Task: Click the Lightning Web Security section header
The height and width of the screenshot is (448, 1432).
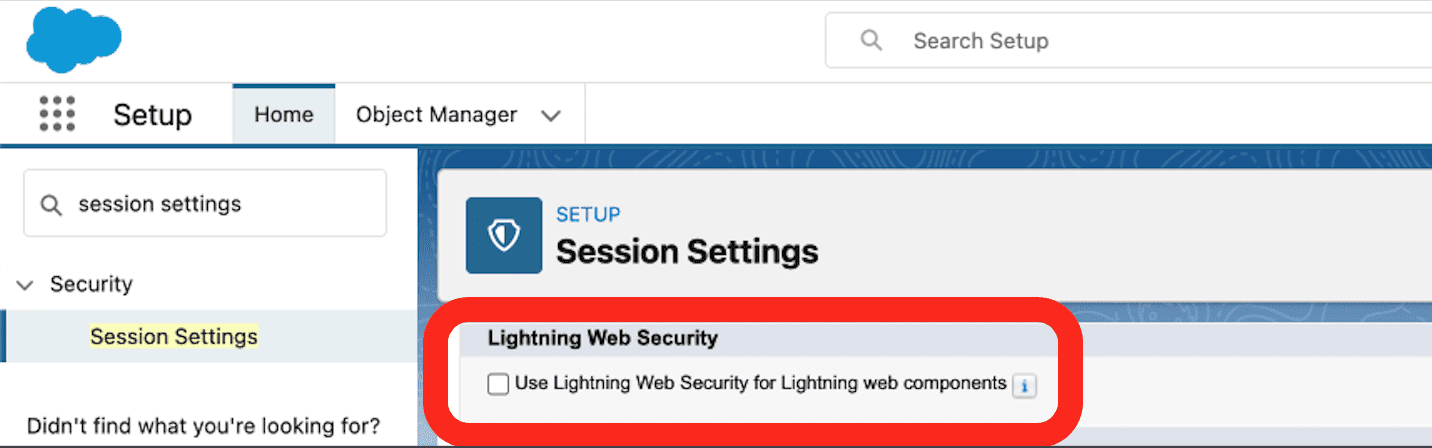Action: (603, 338)
